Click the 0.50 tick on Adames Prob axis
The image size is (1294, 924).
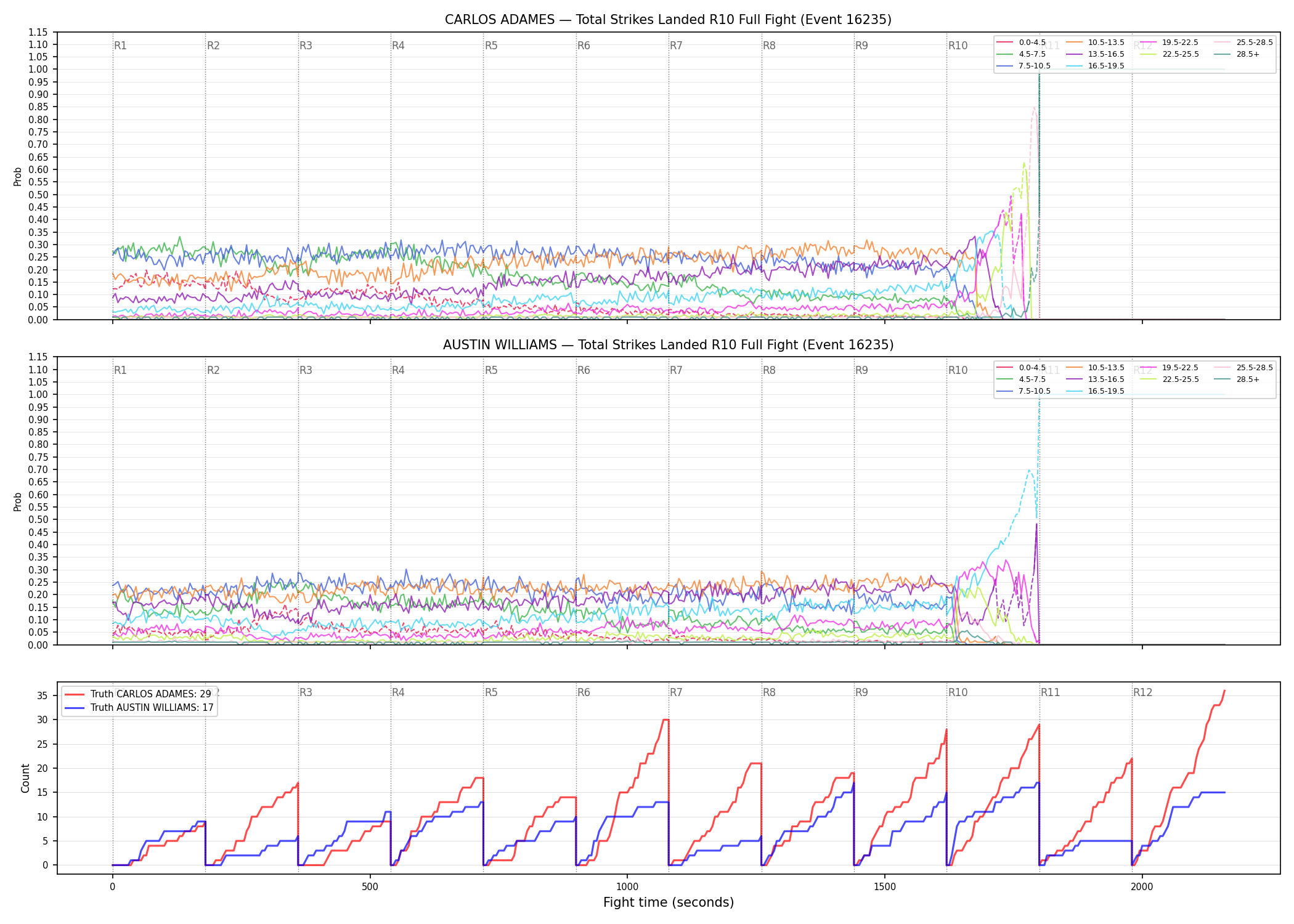[x=38, y=195]
